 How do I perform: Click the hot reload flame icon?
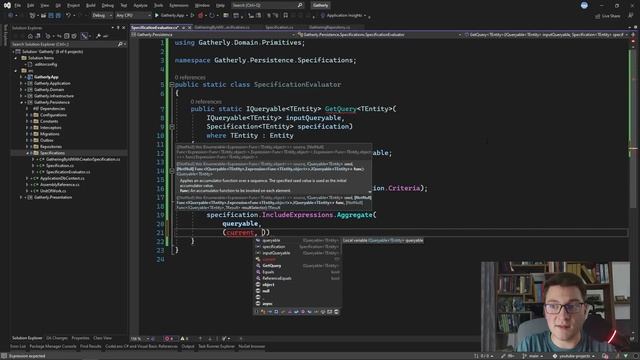[200, 16]
